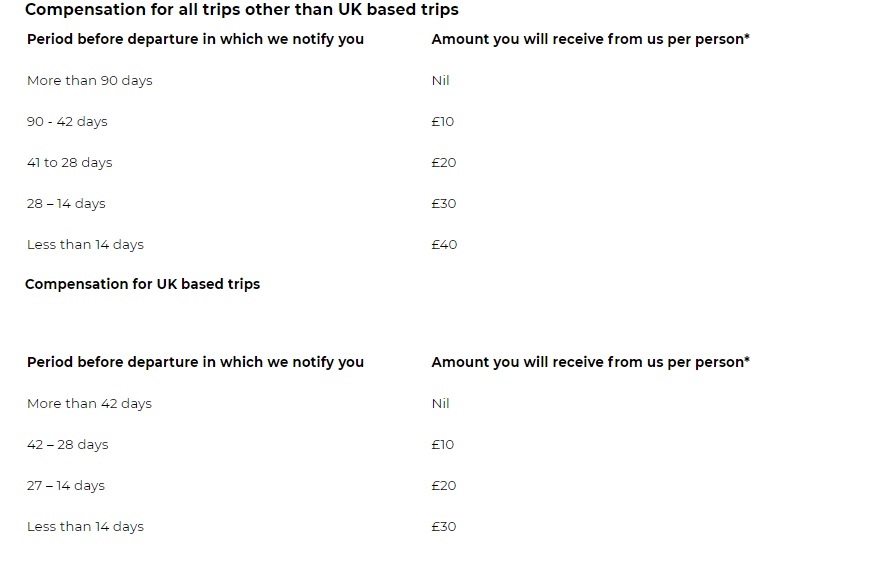Screen dimensions: 871x586
Task: Select £20 beside "41 to 28 days"
Action: point(444,163)
